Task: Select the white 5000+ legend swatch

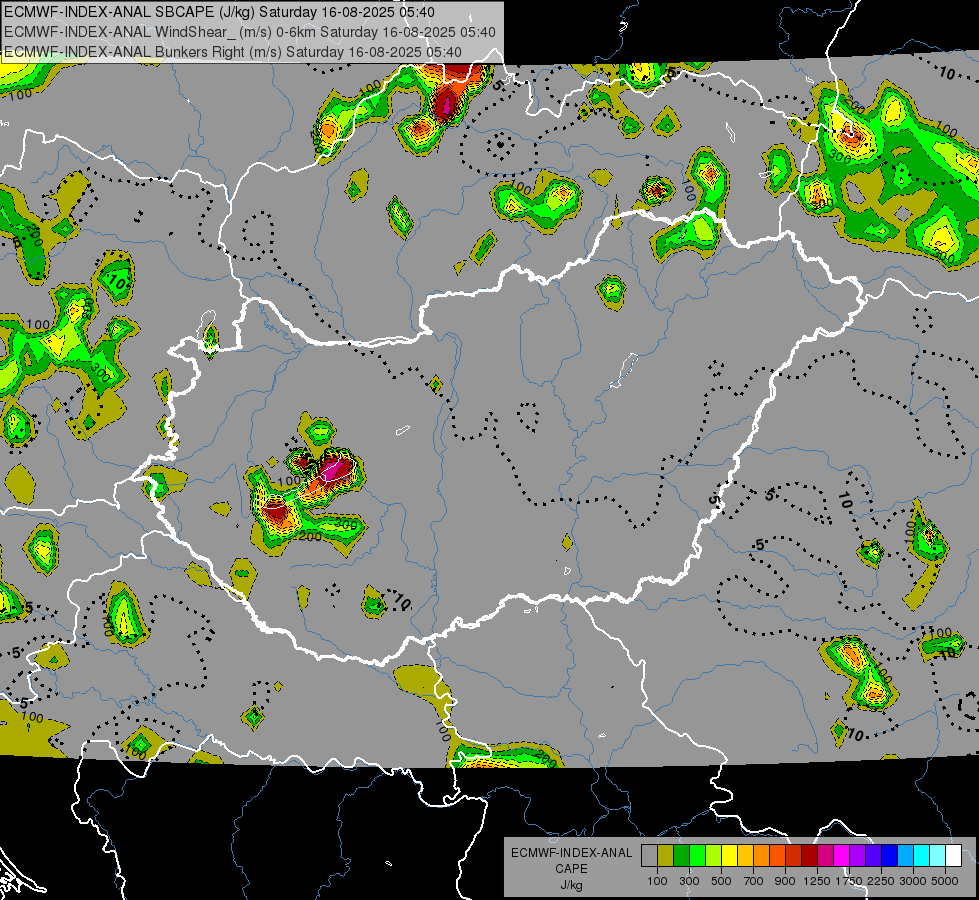Action: 954,855
